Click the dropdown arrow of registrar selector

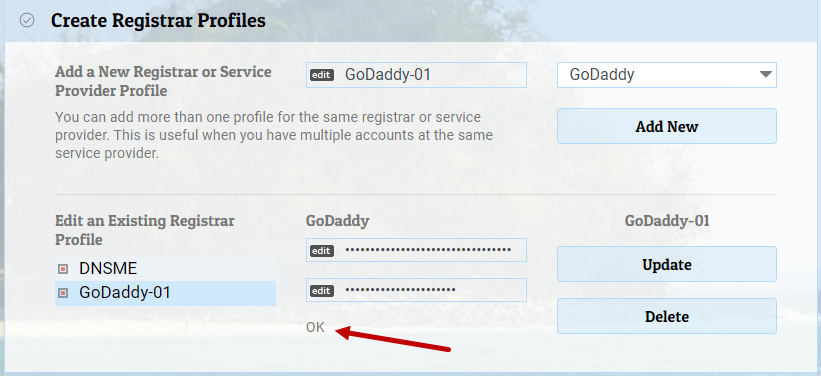(x=765, y=74)
